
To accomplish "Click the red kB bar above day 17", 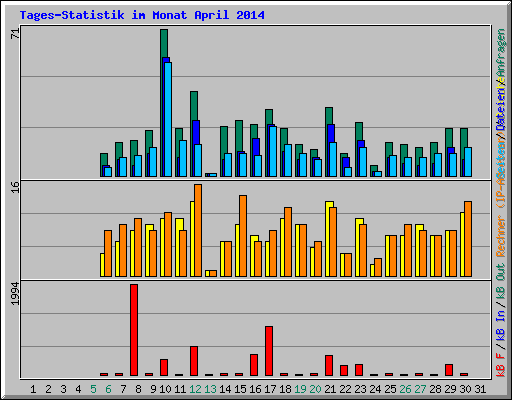I will tap(269, 351).
